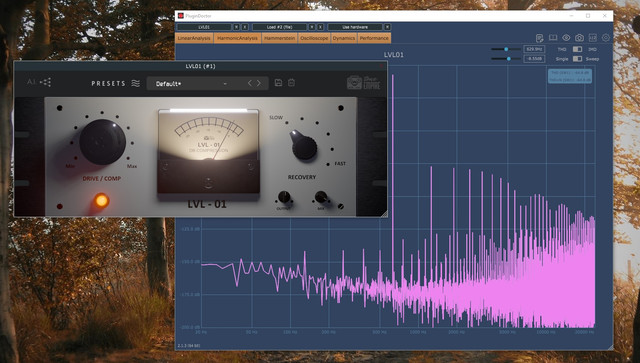Switch to the Performance tab
Image resolution: width=640 pixels, height=363 pixels.
[x=374, y=38]
